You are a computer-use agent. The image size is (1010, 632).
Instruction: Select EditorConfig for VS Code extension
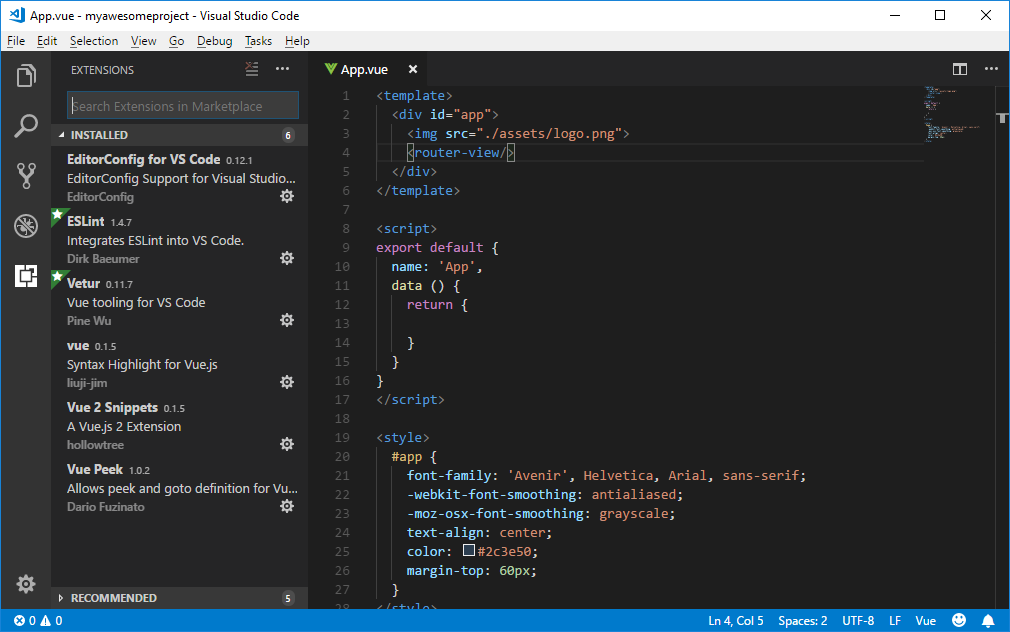coord(180,178)
